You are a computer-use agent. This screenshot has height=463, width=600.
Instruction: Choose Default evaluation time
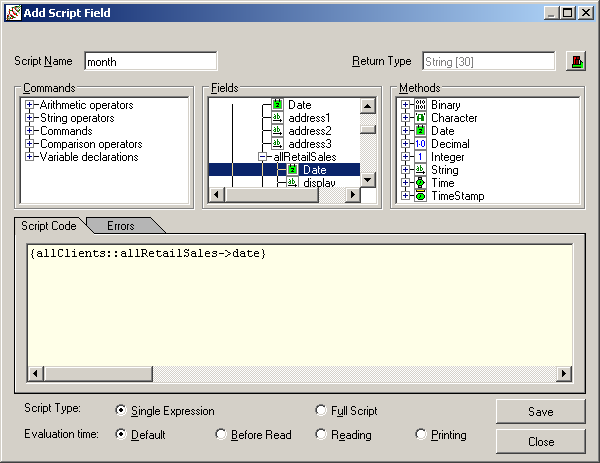121,434
